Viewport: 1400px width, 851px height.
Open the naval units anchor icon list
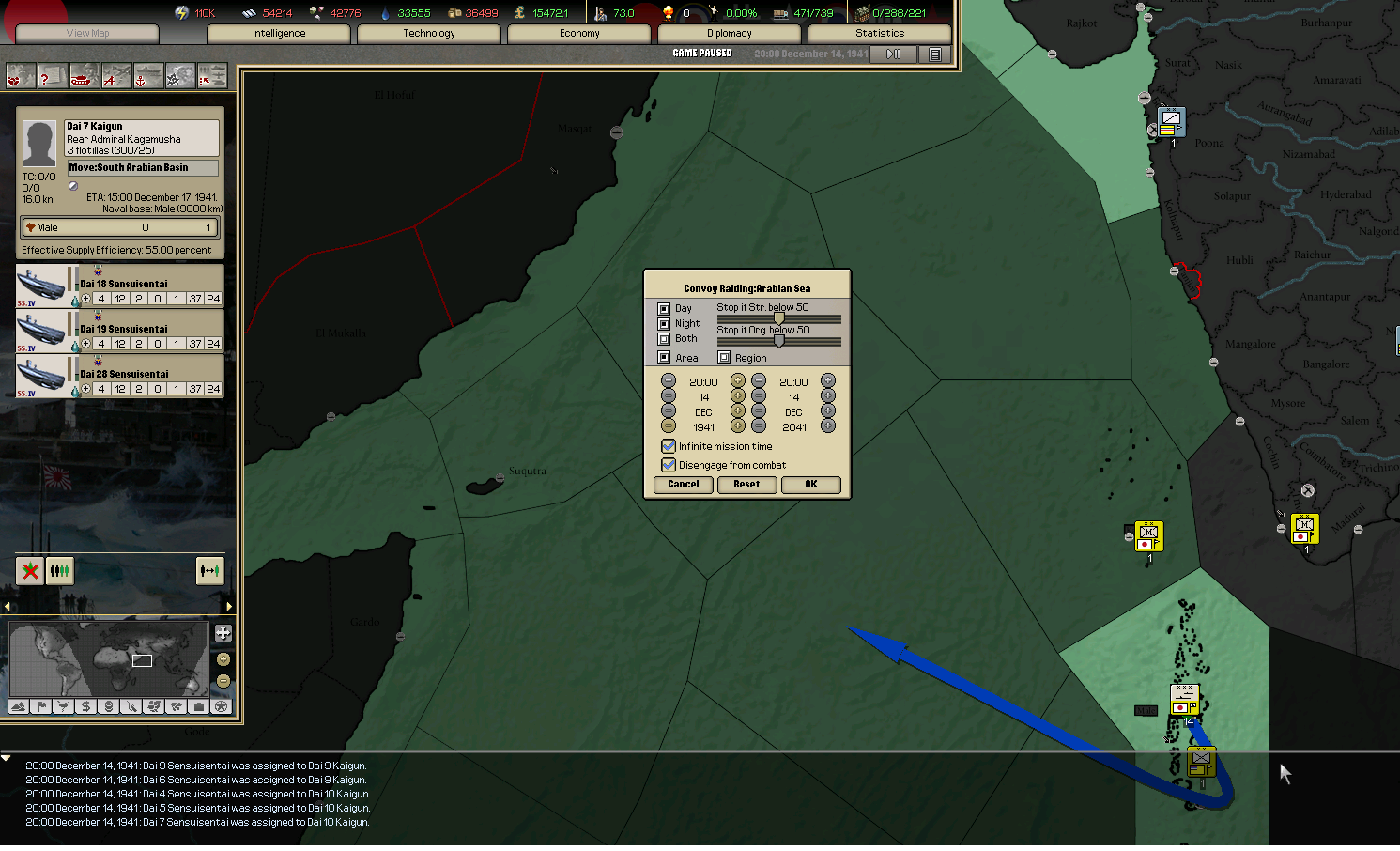(x=147, y=77)
